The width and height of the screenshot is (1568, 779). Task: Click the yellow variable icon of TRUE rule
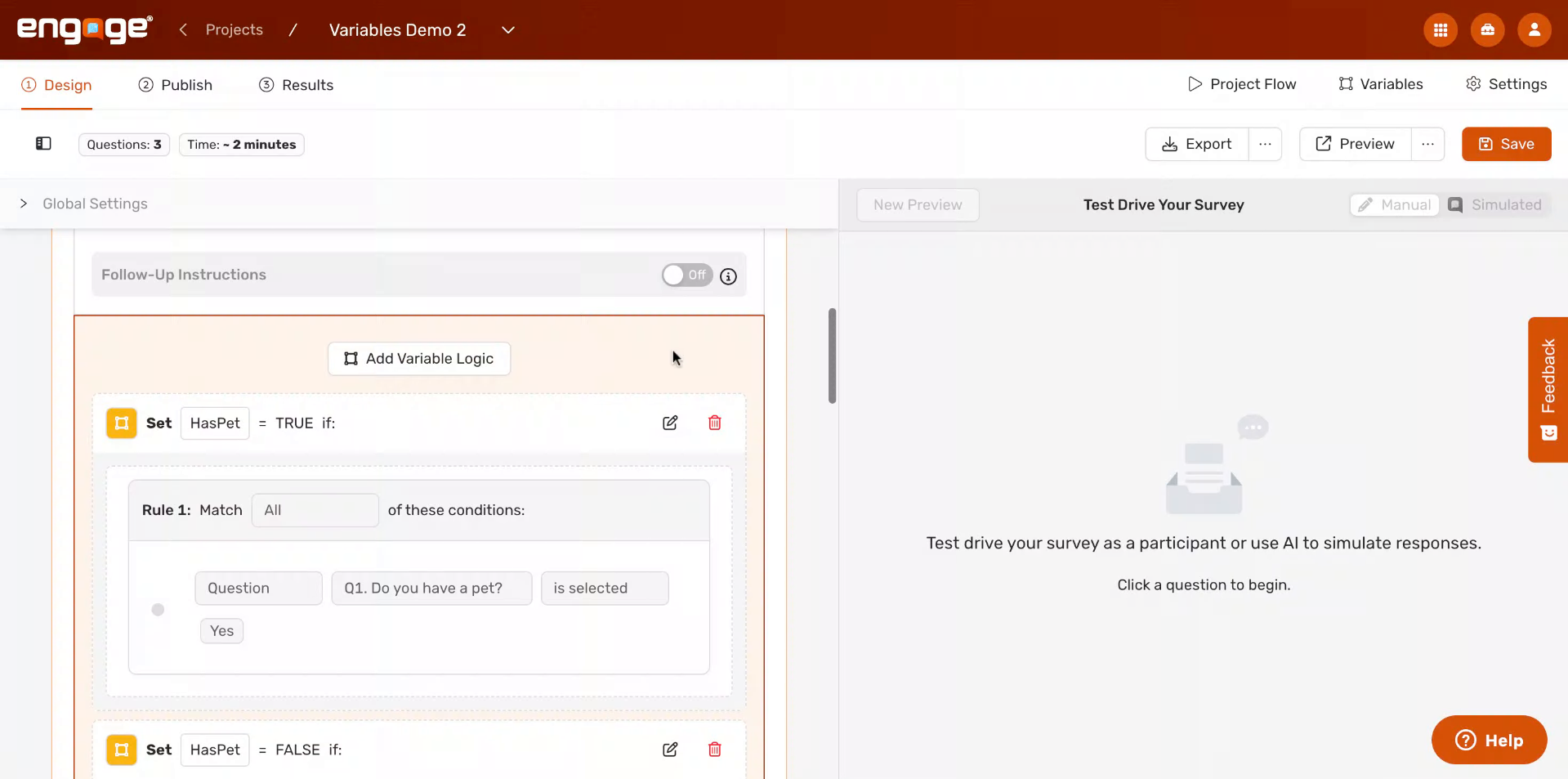122,423
